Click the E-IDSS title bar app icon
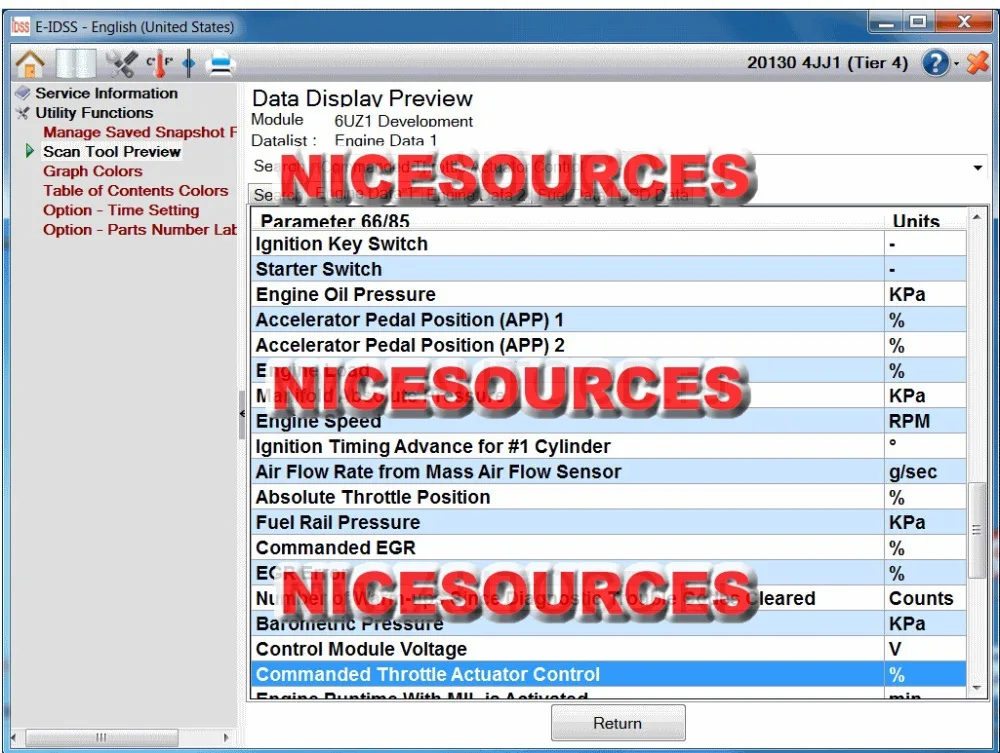 click(20, 27)
